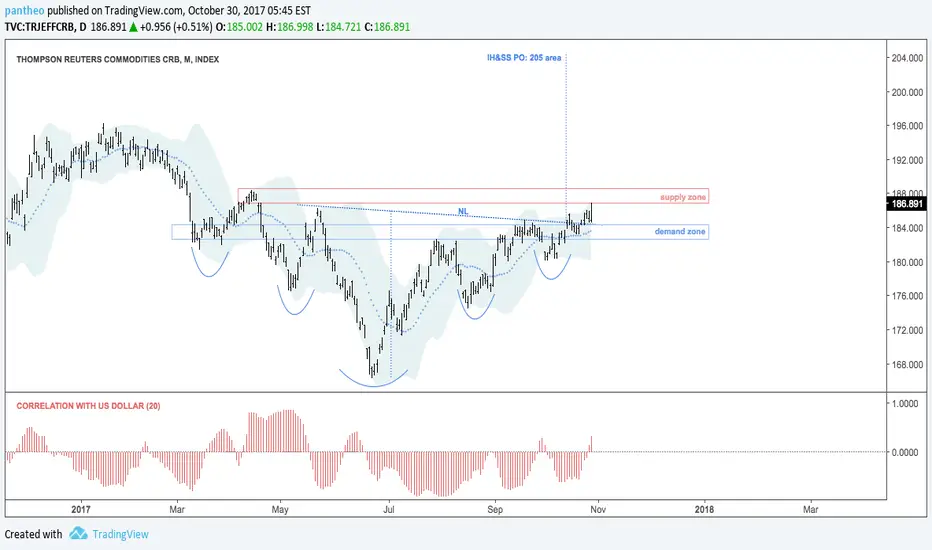Click the 'supply zone' label
Image resolution: width=932 pixels, height=550 pixels.
(x=683, y=197)
